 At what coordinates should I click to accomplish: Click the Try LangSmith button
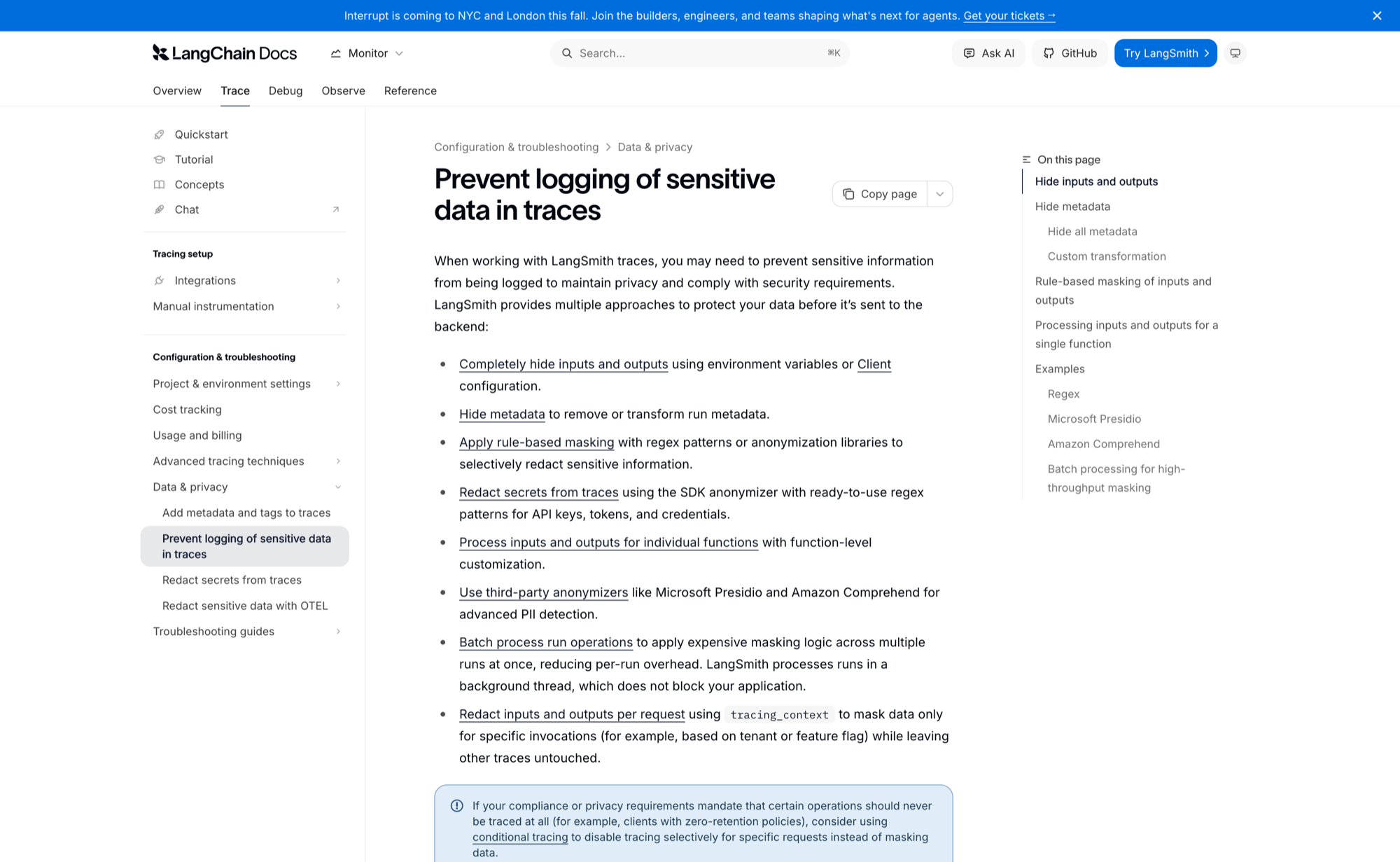tap(1165, 53)
